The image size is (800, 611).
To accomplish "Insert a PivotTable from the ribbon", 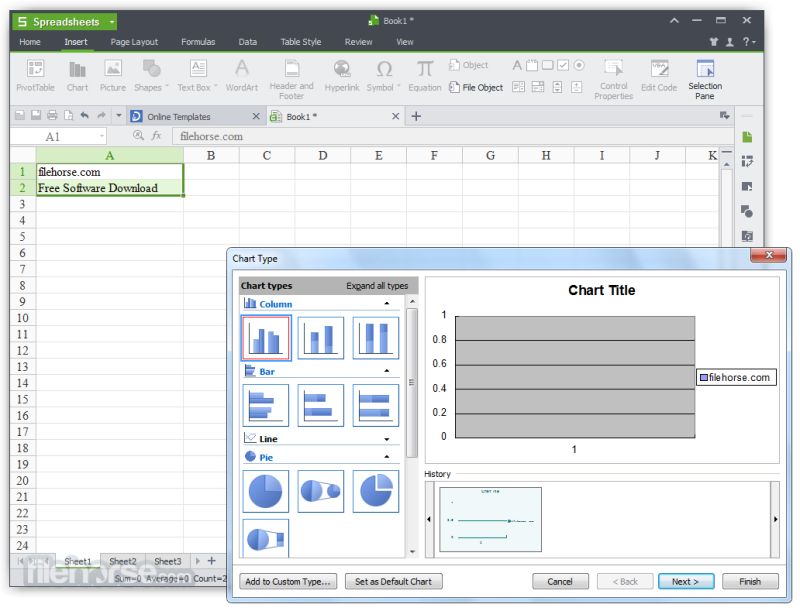I will 35,75.
